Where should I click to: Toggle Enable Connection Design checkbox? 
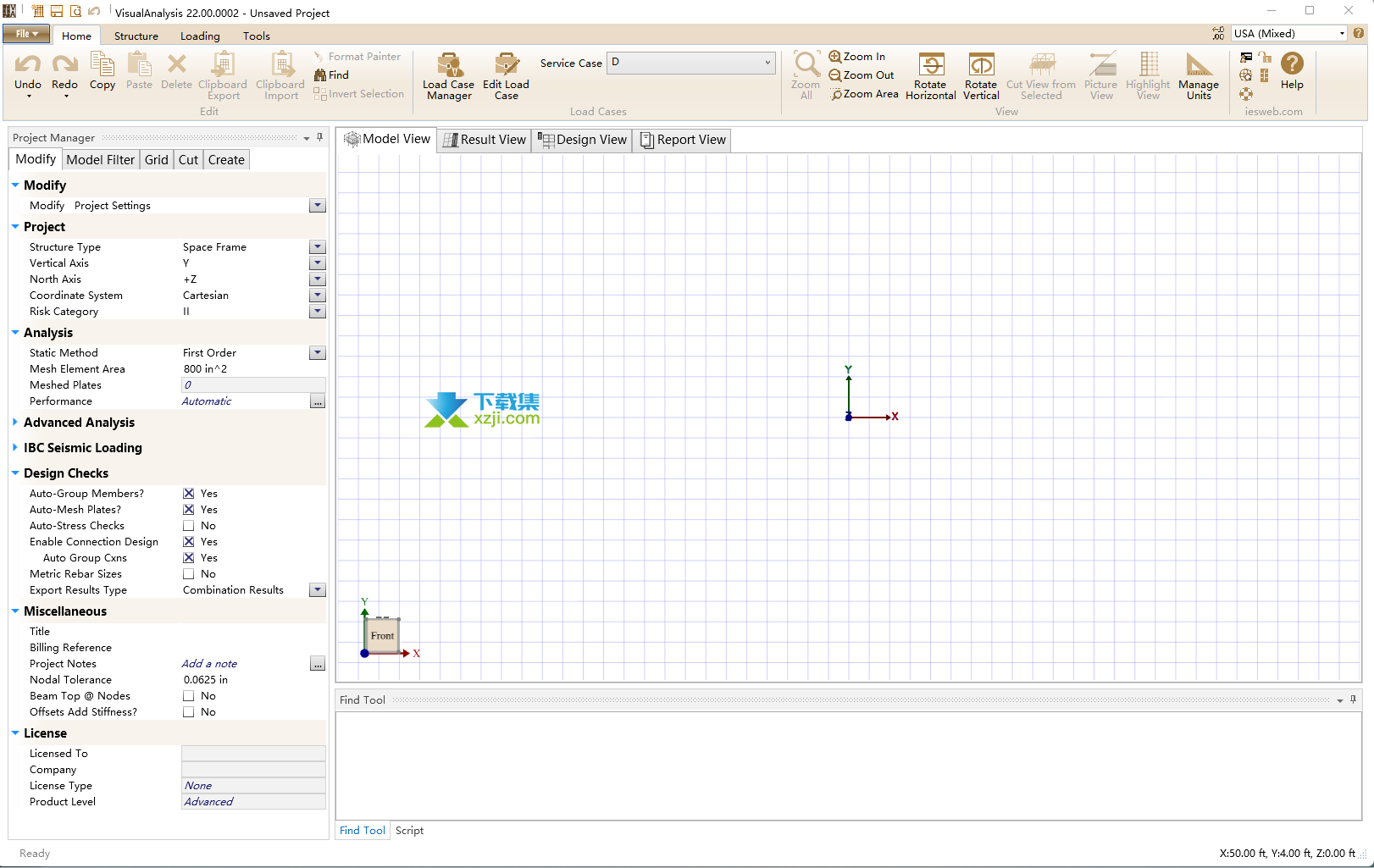(x=189, y=542)
